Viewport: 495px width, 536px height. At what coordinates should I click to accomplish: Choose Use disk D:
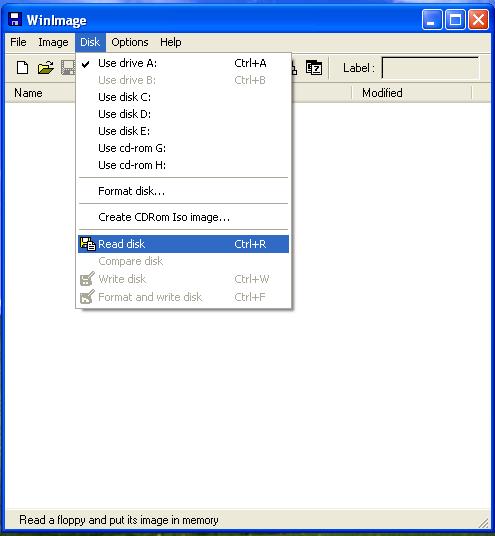pyautogui.click(x=183, y=114)
